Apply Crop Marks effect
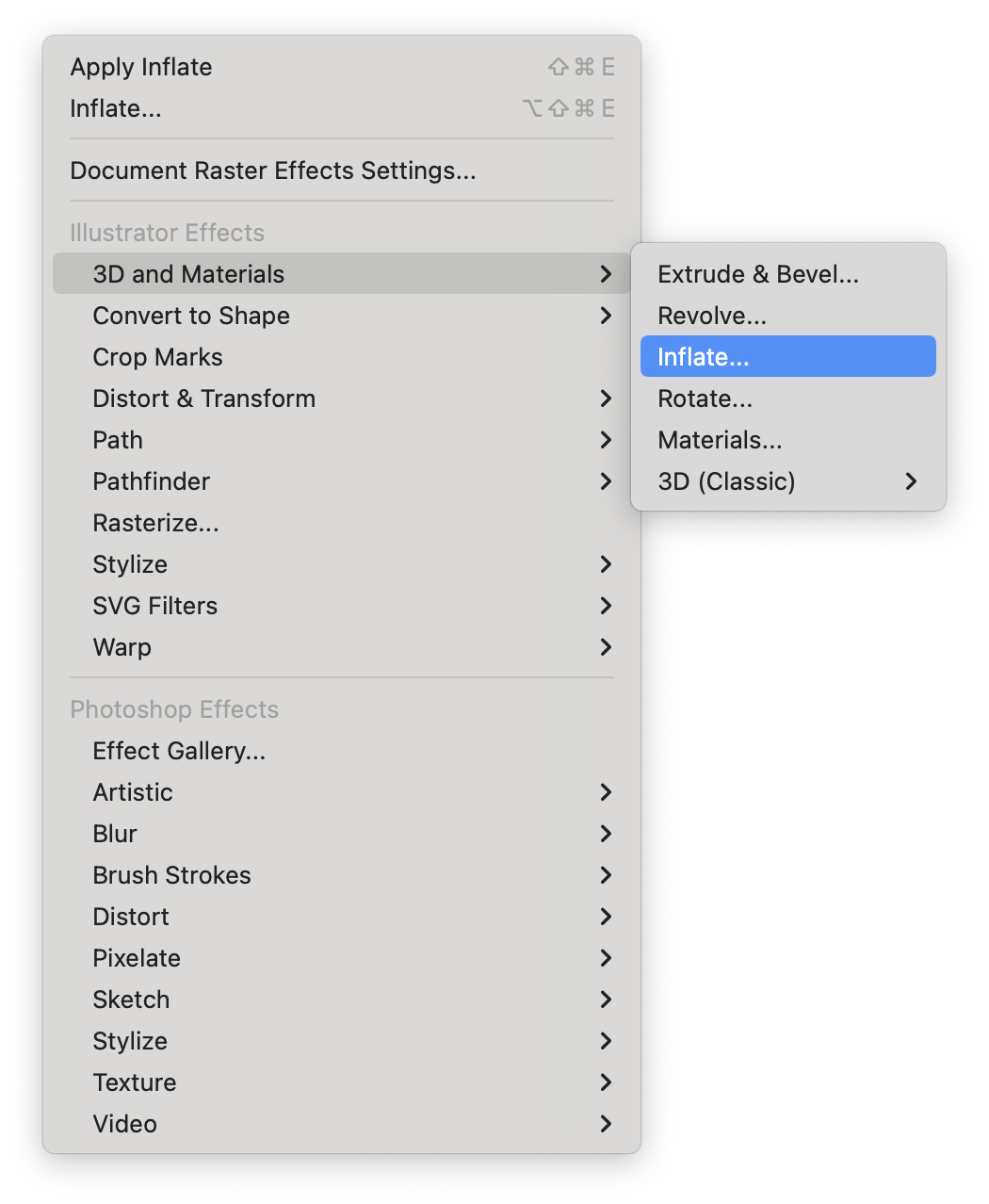 (342, 357)
